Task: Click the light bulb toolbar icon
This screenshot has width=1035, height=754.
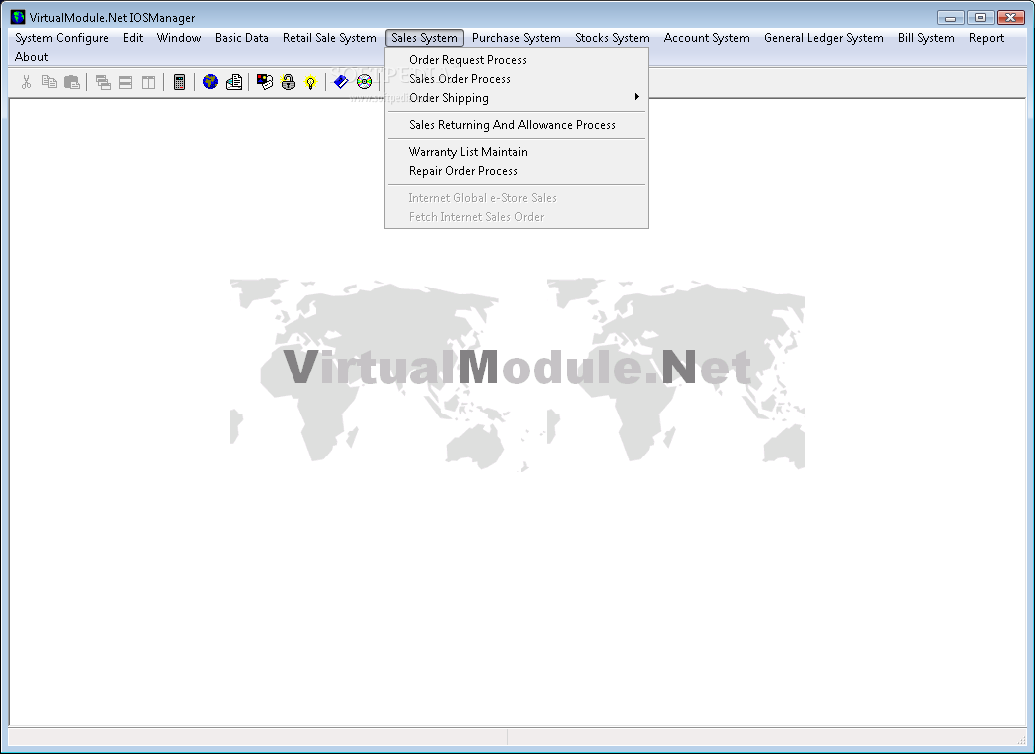Action: [310, 82]
